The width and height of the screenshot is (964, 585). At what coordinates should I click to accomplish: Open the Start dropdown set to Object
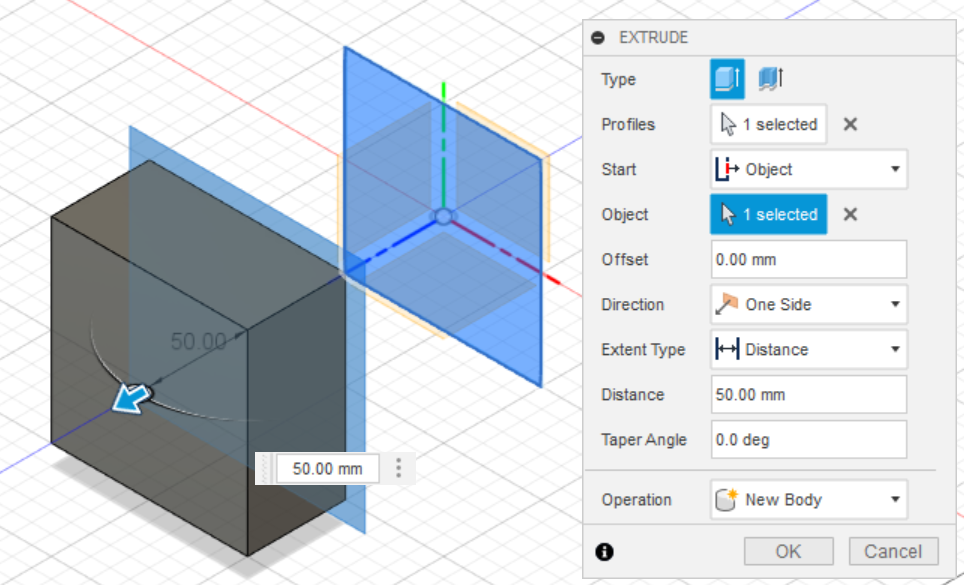(808, 169)
